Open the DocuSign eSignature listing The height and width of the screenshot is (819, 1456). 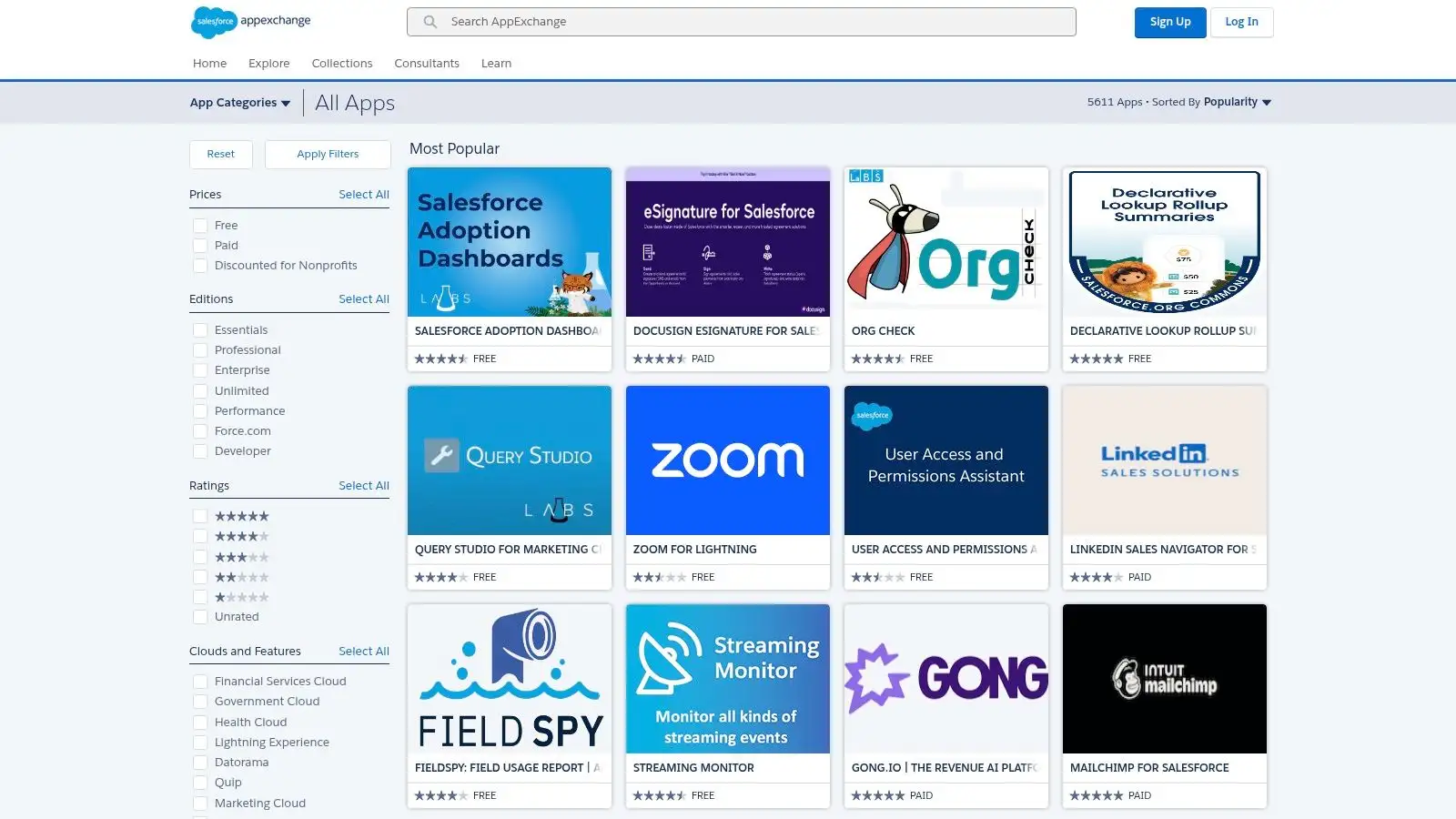pos(727,241)
